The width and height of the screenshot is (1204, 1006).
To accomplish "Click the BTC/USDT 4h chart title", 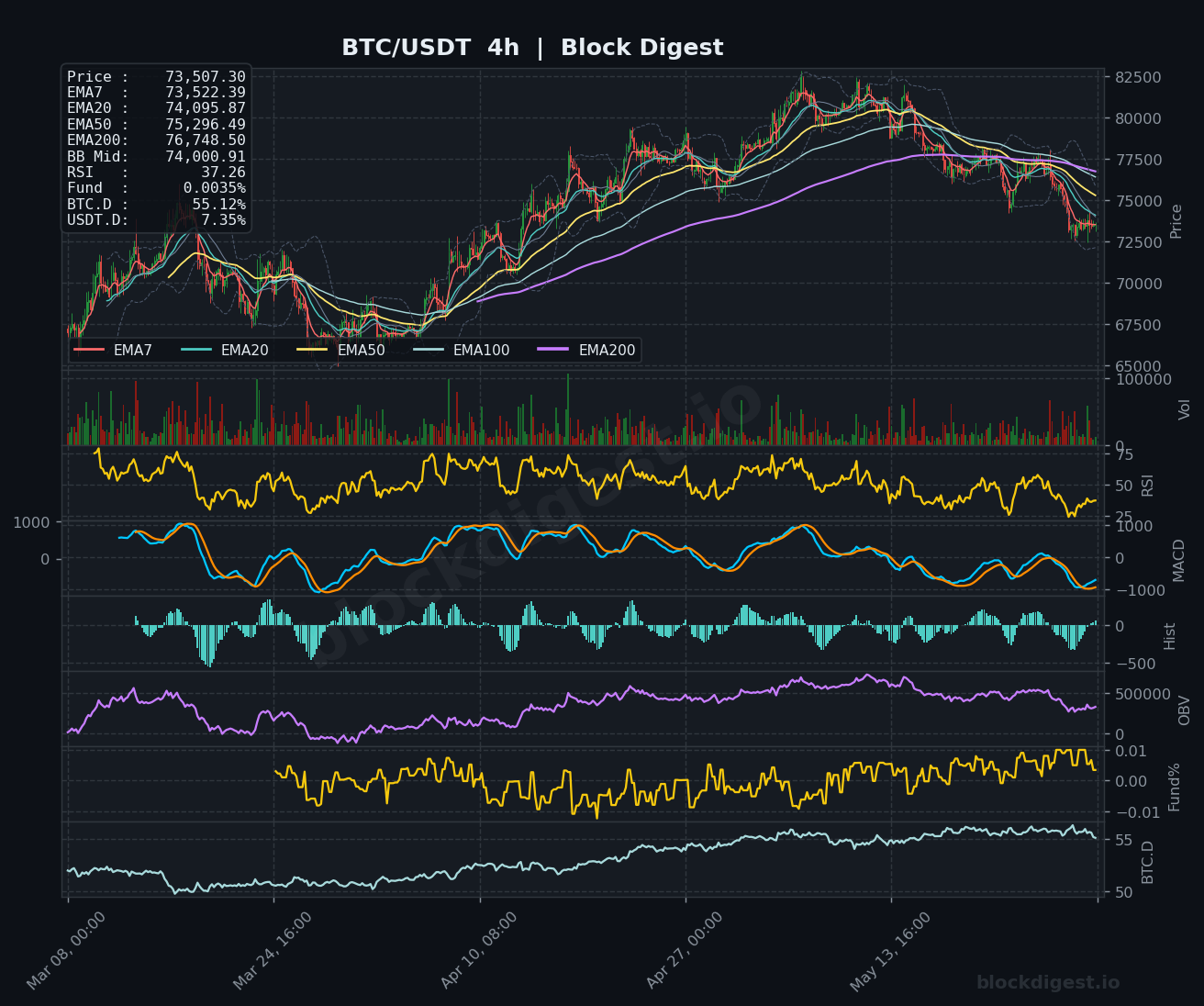I will (x=532, y=48).
